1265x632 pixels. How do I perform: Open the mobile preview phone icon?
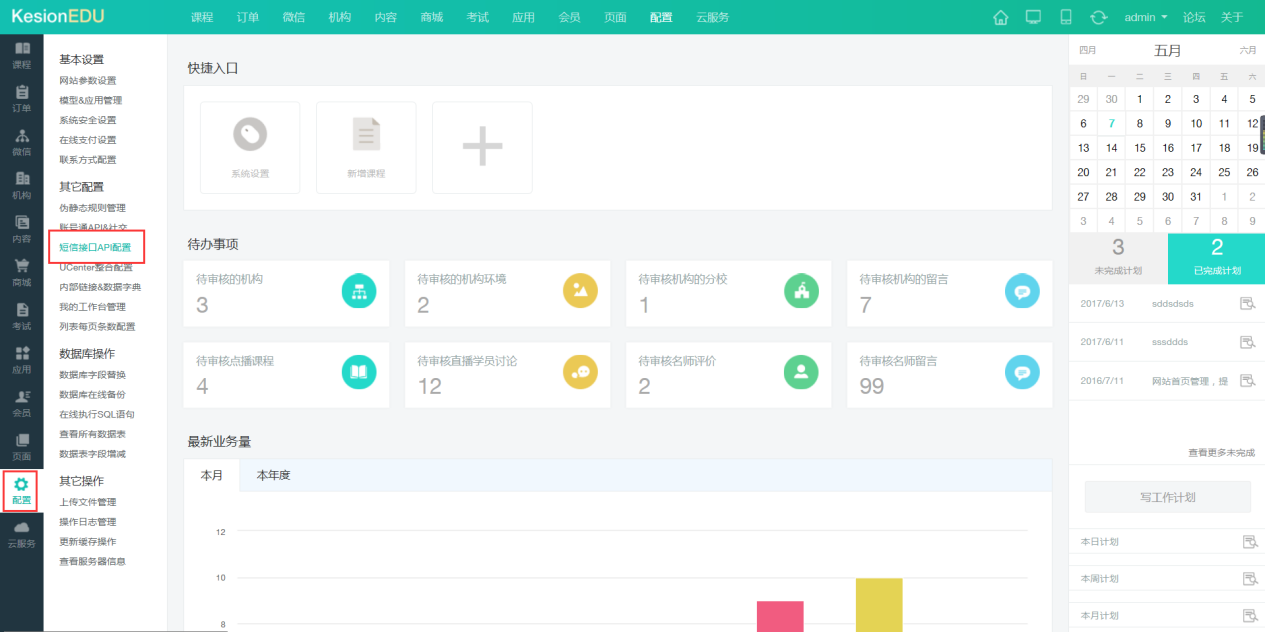point(1066,17)
